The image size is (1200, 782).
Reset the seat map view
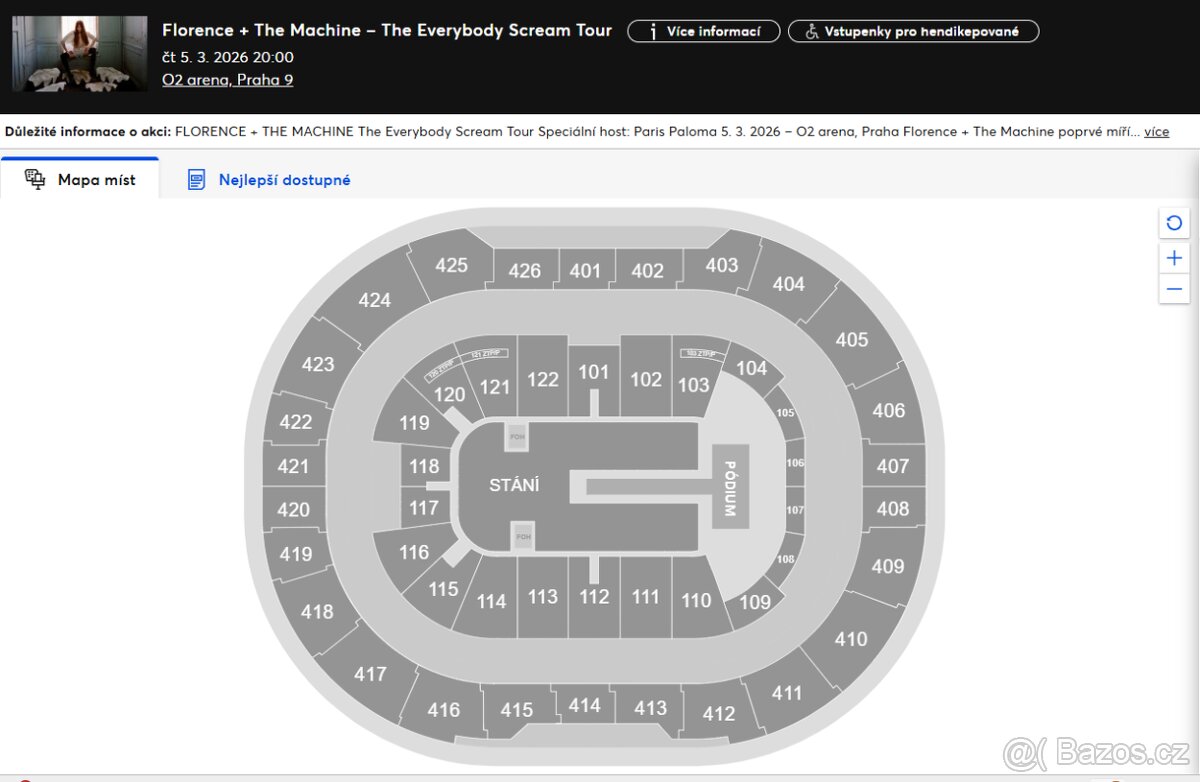click(1174, 223)
